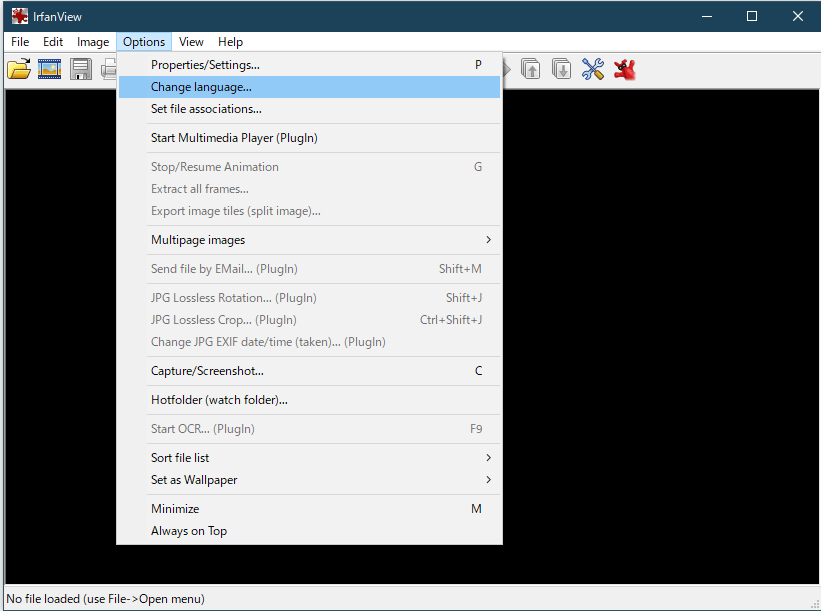Open the Help menu

click(230, 42)
